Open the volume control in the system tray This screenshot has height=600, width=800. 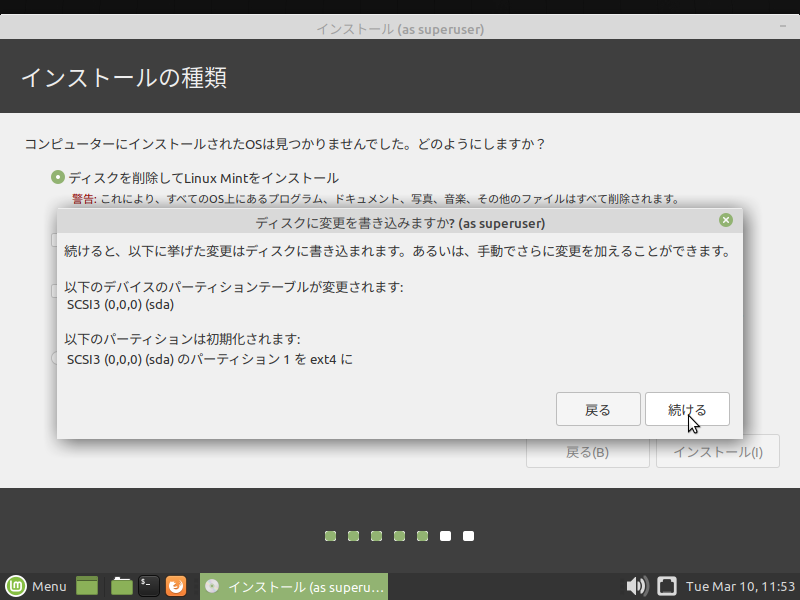pos(637,586)
